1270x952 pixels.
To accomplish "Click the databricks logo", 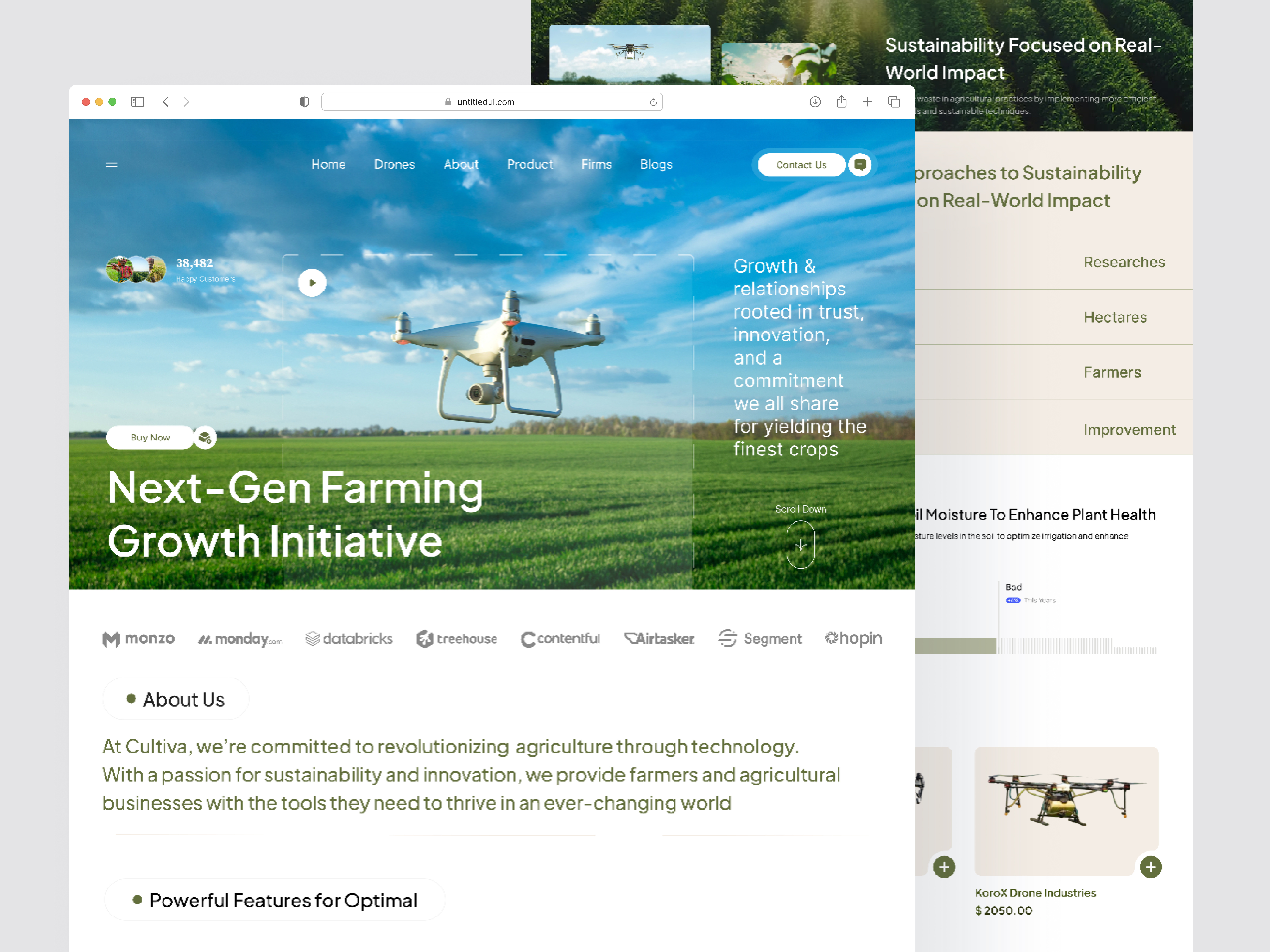I will click(349, 639).
